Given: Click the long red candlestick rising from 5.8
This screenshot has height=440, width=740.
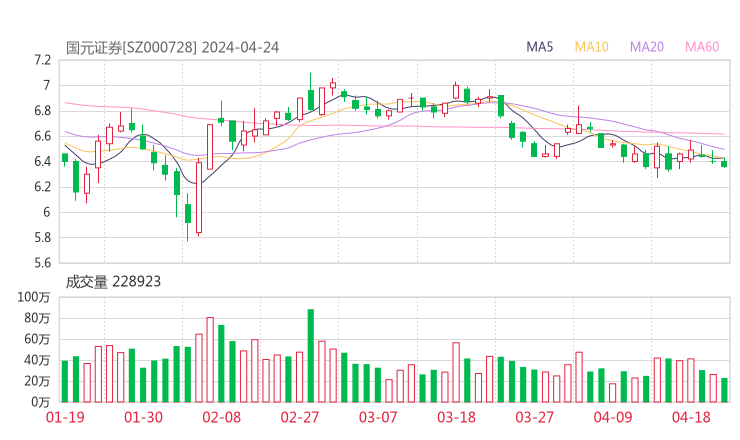Looking at the screenshot, I should (199, 197).
